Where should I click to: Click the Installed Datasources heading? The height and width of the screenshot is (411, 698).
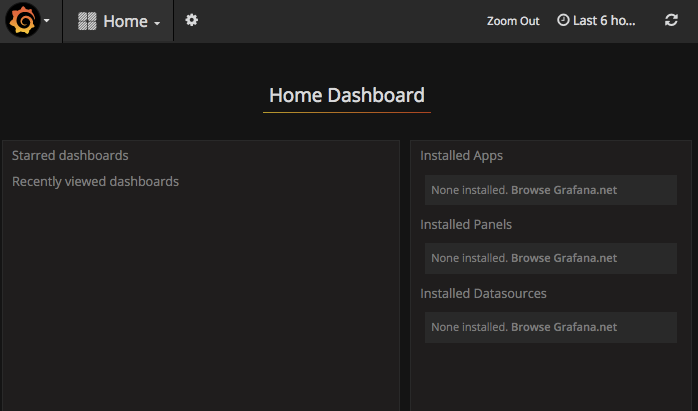point(483,293)
